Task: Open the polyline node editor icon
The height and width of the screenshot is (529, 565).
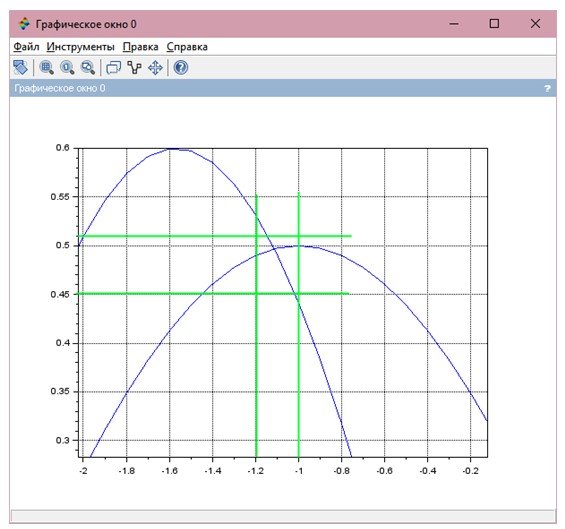Action: pos(135,67)
